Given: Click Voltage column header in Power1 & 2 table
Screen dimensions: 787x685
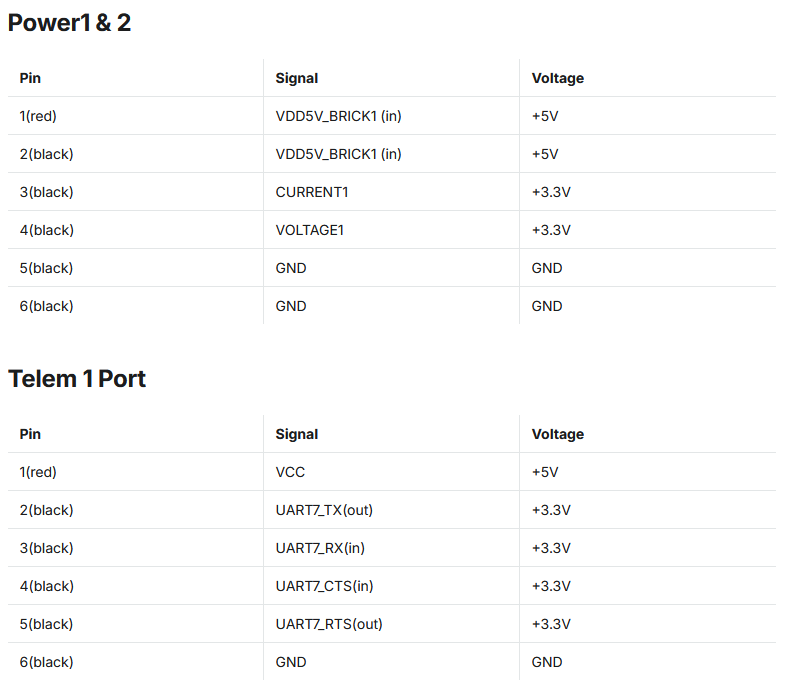Looking at the screenshot, I should click(x=558, y=78).
